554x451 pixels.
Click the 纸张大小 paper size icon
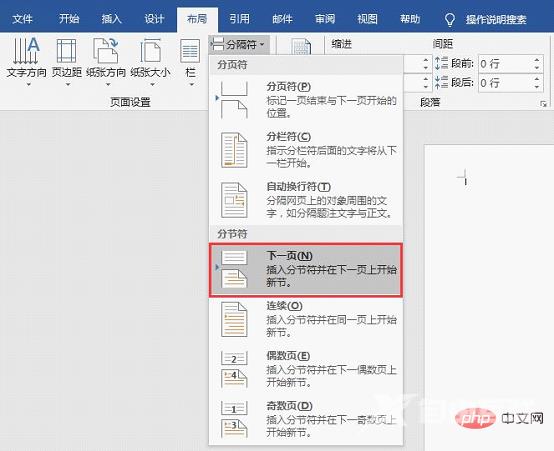click(151, 51)
